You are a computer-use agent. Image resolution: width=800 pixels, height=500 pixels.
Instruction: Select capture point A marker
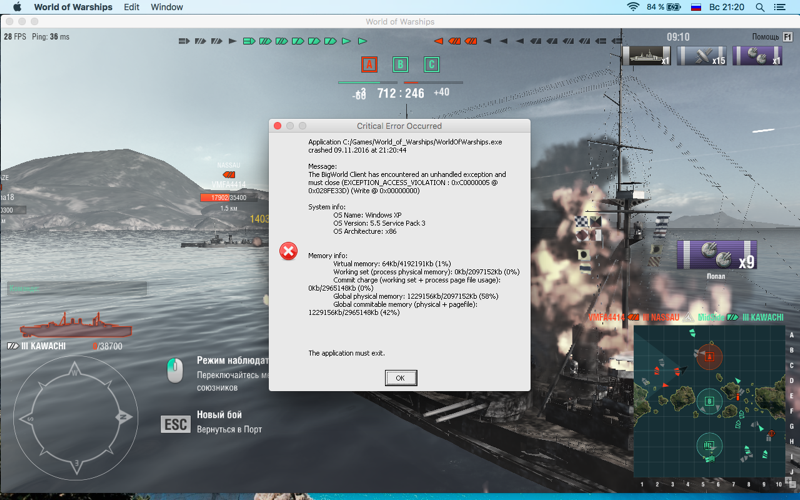click(369, 64)
